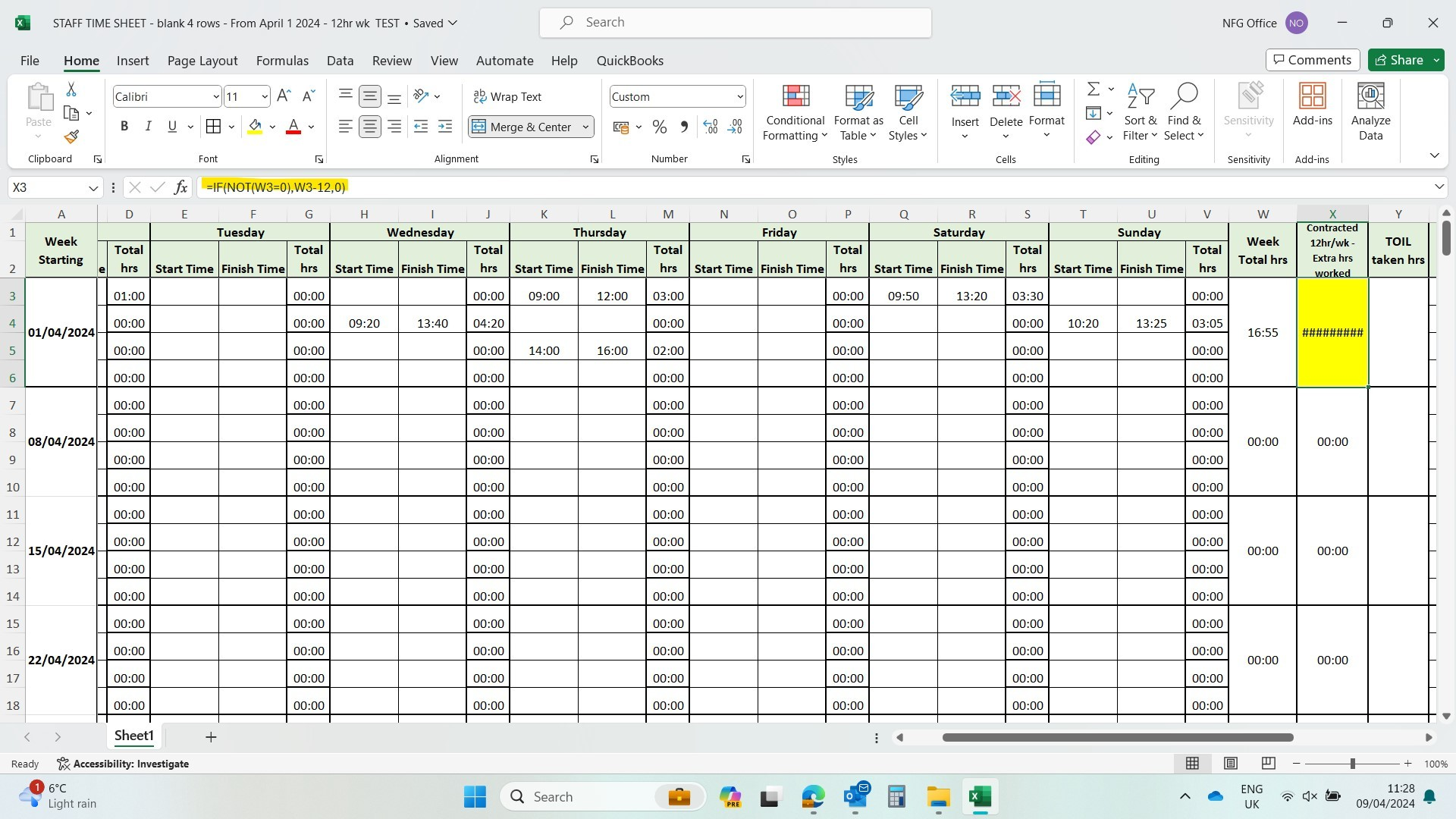Open the QuickBooks ribbon tab
1456x819 pixels.
click(x=630, y=60)
